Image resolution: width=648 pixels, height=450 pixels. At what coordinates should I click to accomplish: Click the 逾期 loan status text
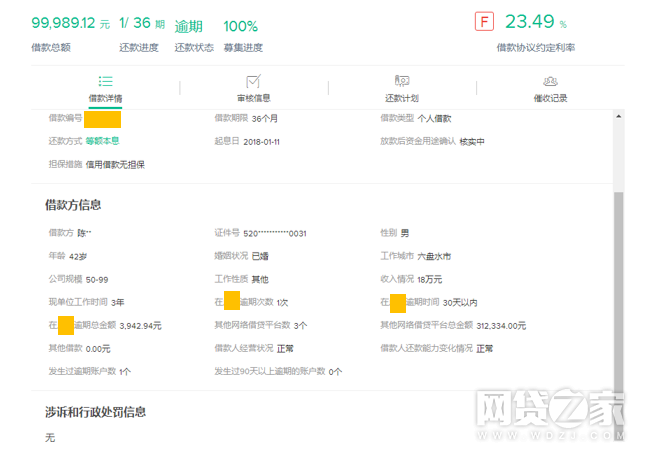pyautogui.click(x=189, y=25)
